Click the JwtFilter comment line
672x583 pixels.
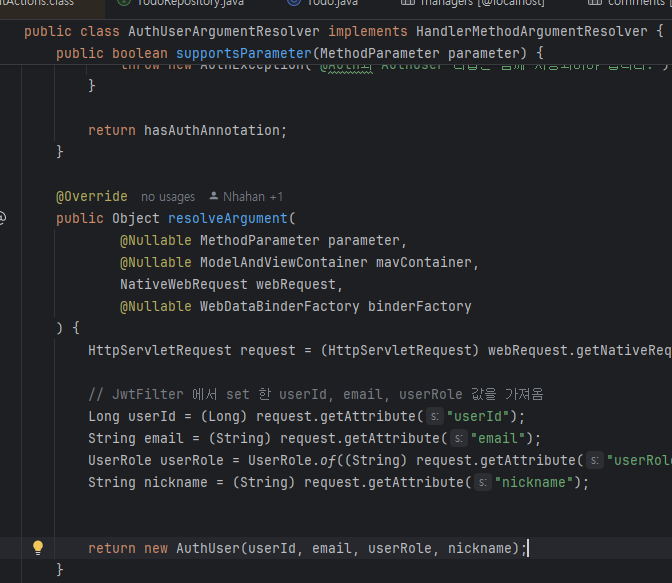pyautogui.click(x=316, y=394)
